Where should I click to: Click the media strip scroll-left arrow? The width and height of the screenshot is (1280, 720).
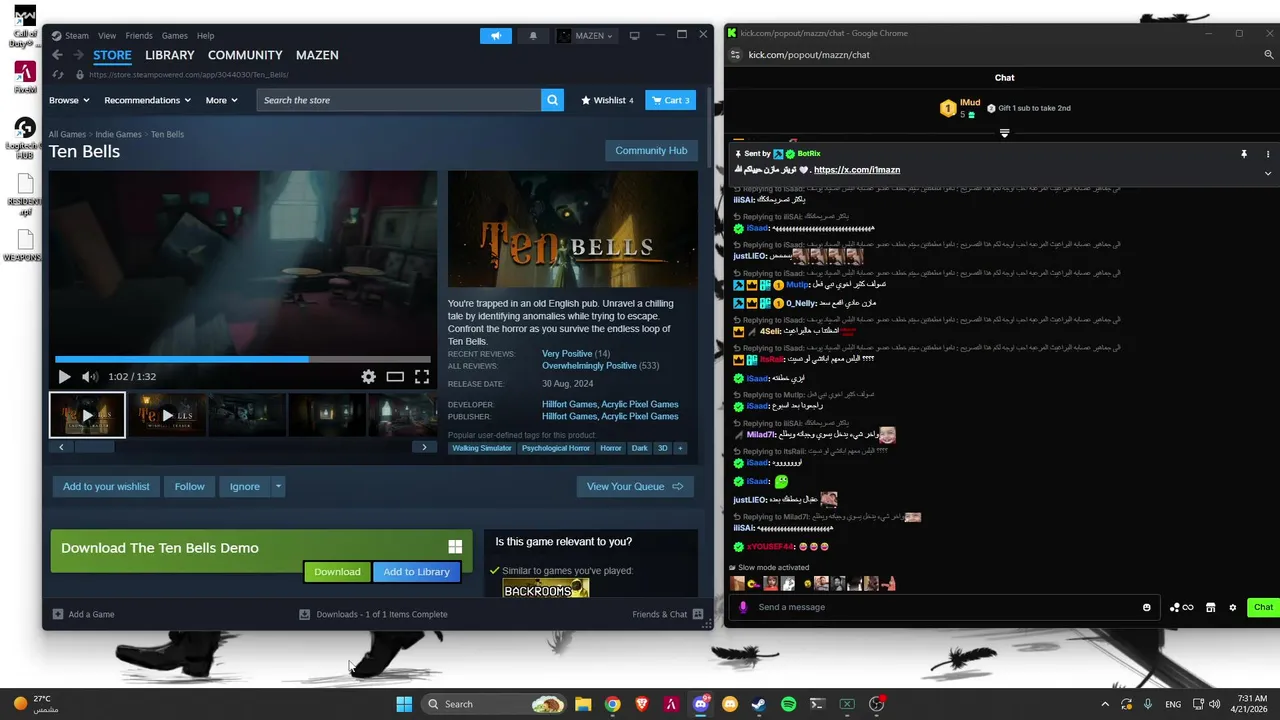(61, 447)
